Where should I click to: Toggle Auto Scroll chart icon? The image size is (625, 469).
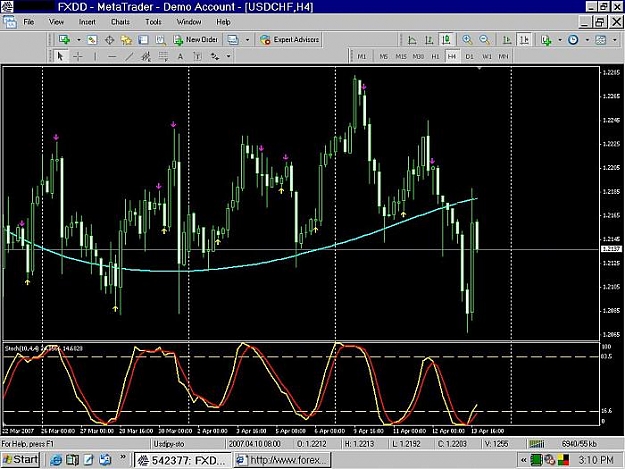(507, 39)
